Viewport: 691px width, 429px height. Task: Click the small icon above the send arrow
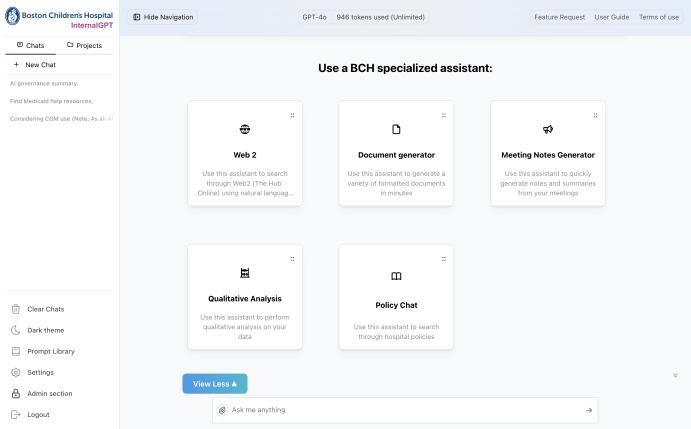[x=675, y=376]
